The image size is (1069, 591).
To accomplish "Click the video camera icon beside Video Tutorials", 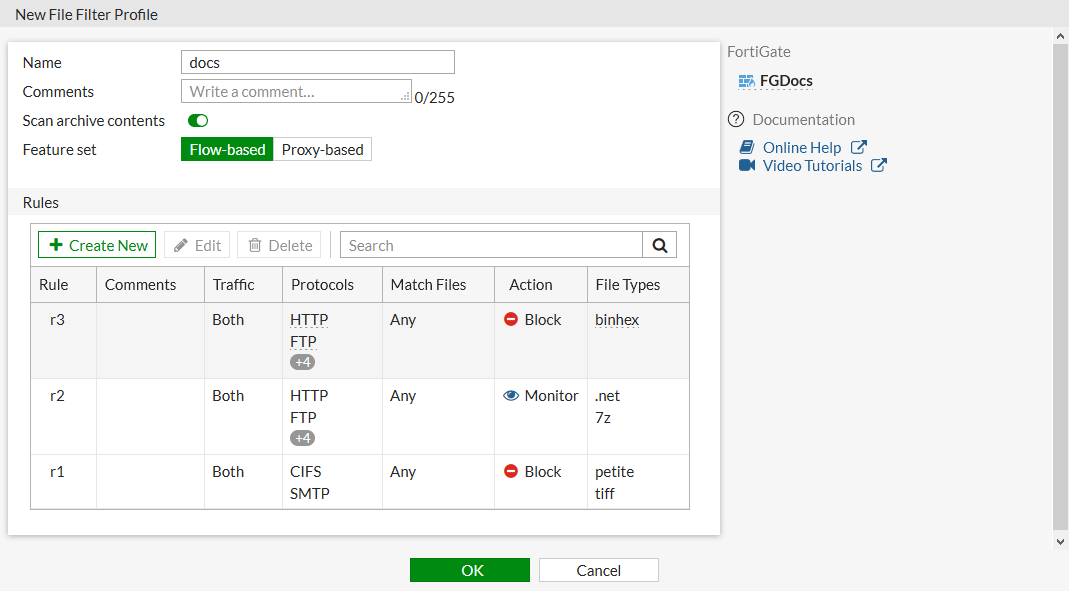I will (745, 166).
